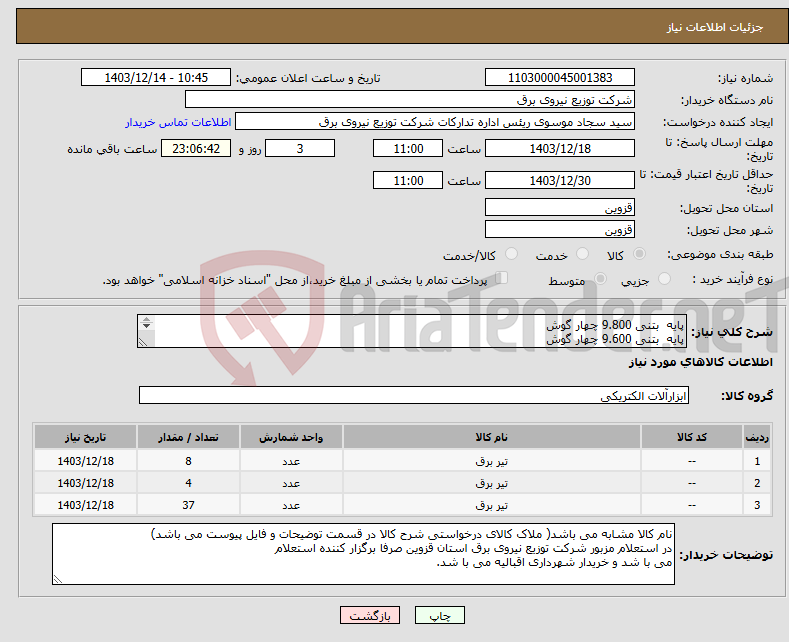Click the response deadline date 1403/12/18 field
This screenshot has height=642, width=789.
pos(560,148)
